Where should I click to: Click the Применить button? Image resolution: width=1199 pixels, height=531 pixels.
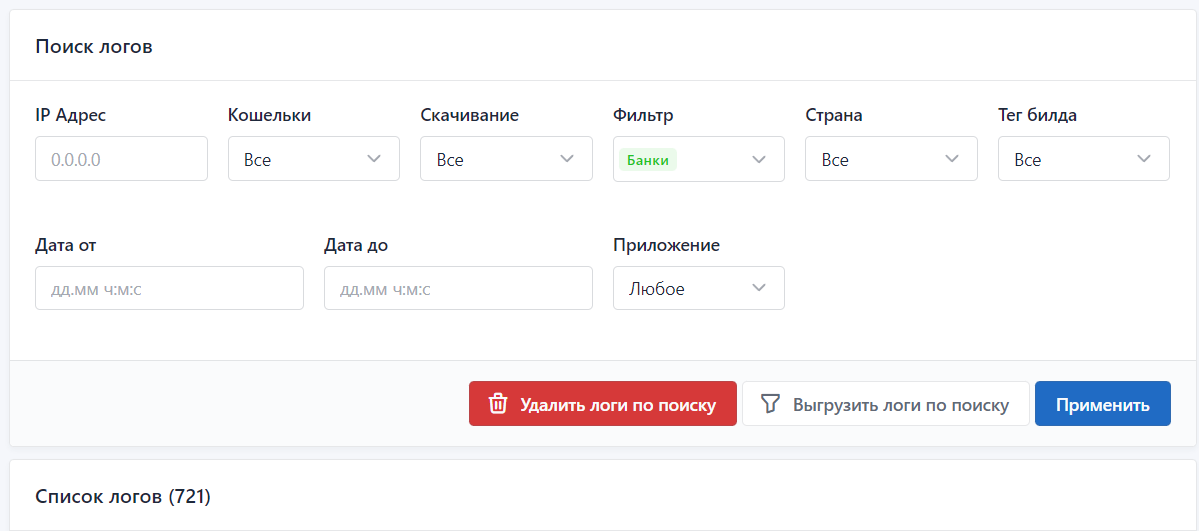pos(1103,404)
